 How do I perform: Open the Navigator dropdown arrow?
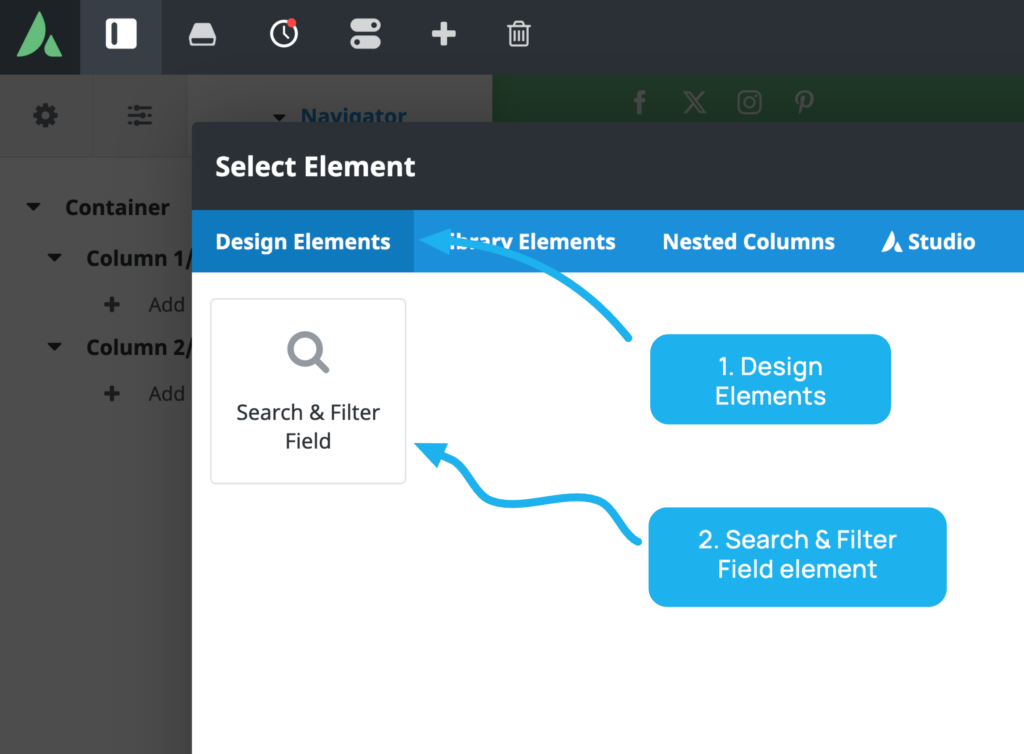tap(279, 118)
